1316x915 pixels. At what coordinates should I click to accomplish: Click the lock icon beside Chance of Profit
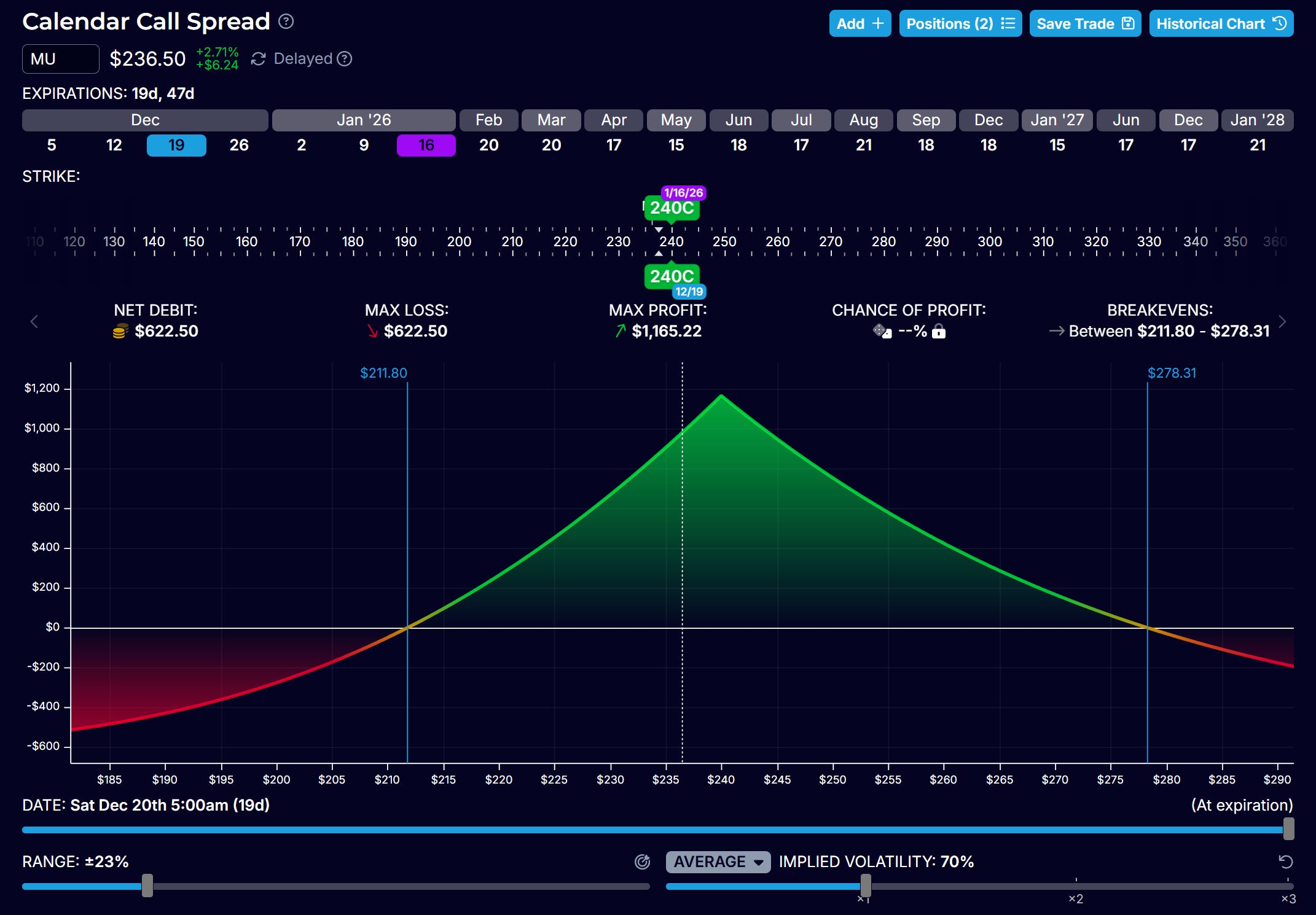coord(939,332)
